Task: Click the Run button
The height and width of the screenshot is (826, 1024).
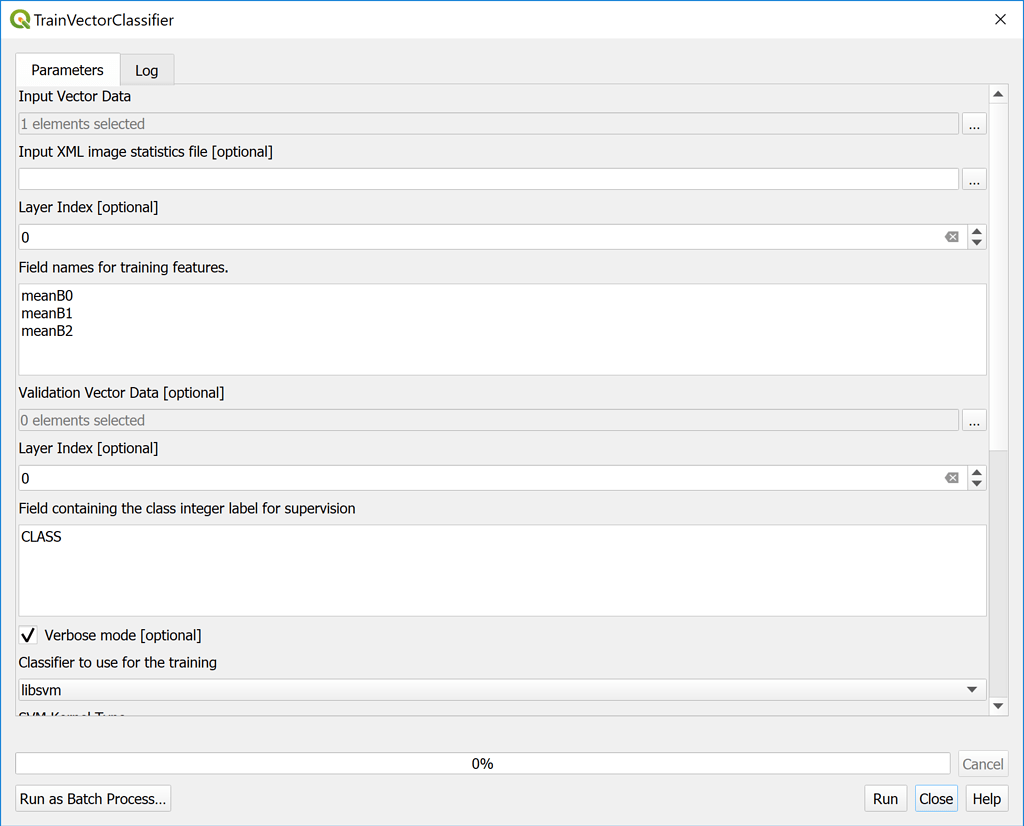Action: click(885, 798)
